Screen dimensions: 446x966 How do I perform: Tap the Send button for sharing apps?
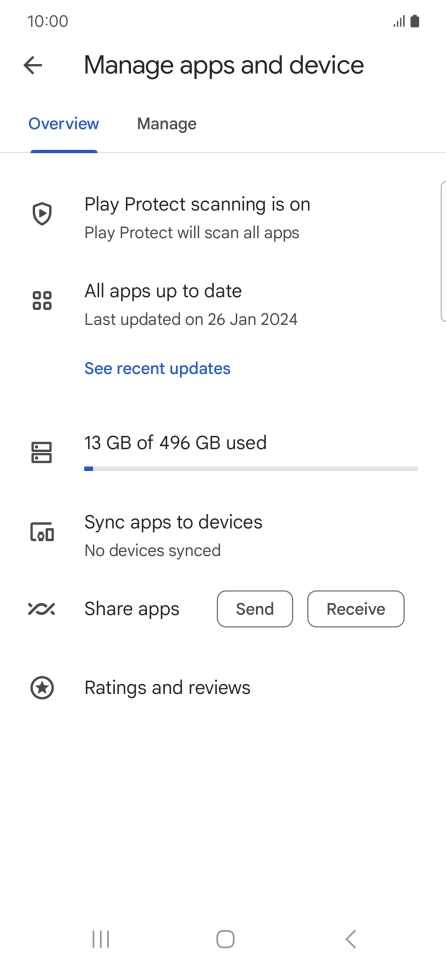[255, 609]
